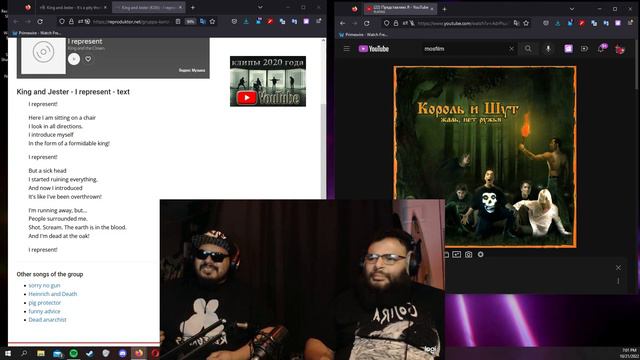Open downloads in the left browser toolbar

(x=246, y=21)
